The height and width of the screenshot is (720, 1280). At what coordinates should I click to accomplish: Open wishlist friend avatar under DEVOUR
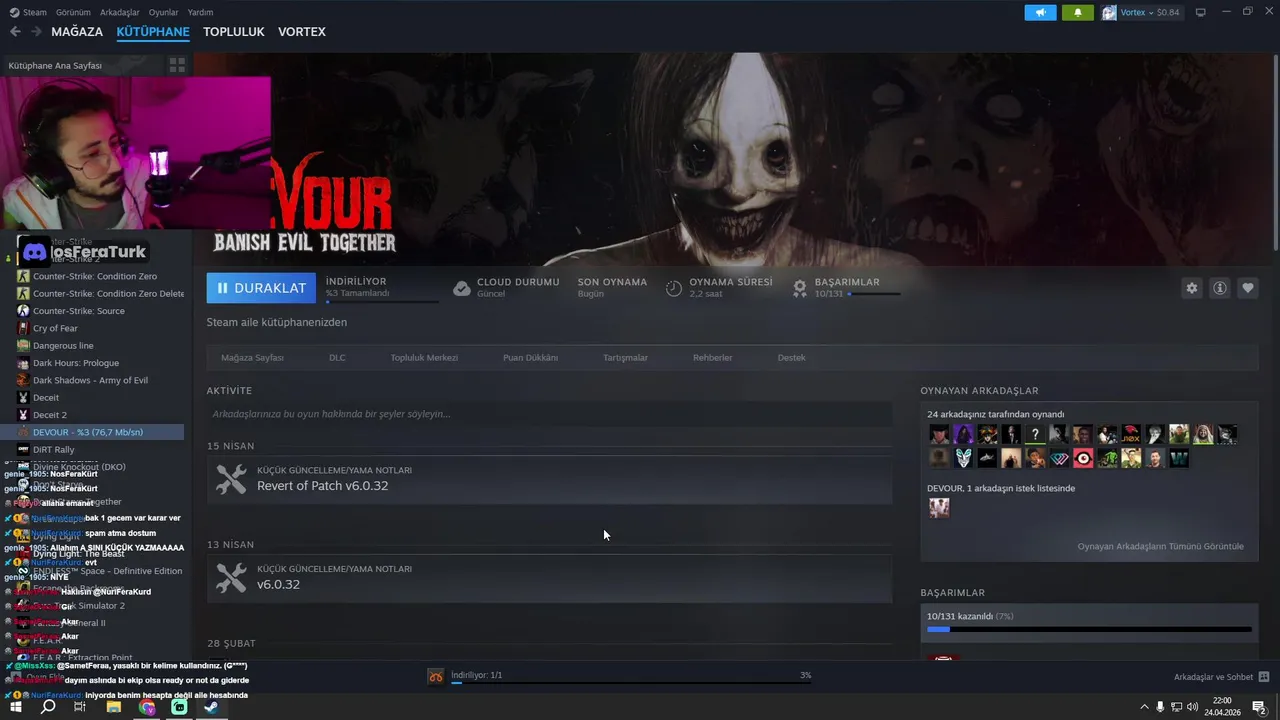(x=939, y=507)
